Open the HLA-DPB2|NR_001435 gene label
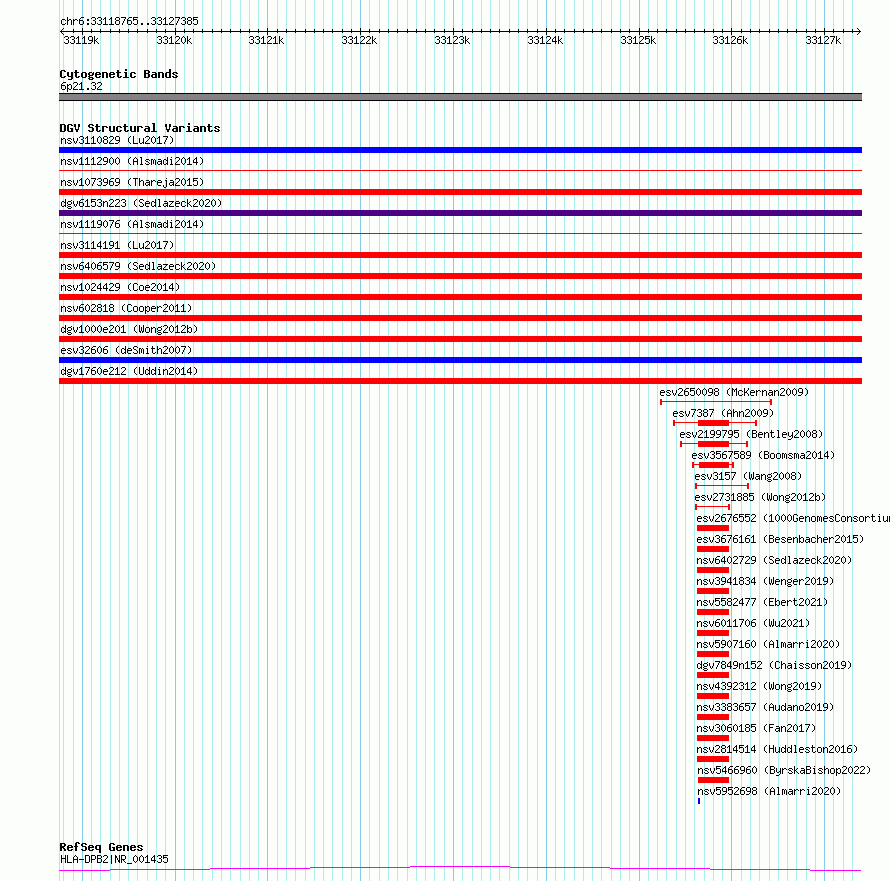 114,859
